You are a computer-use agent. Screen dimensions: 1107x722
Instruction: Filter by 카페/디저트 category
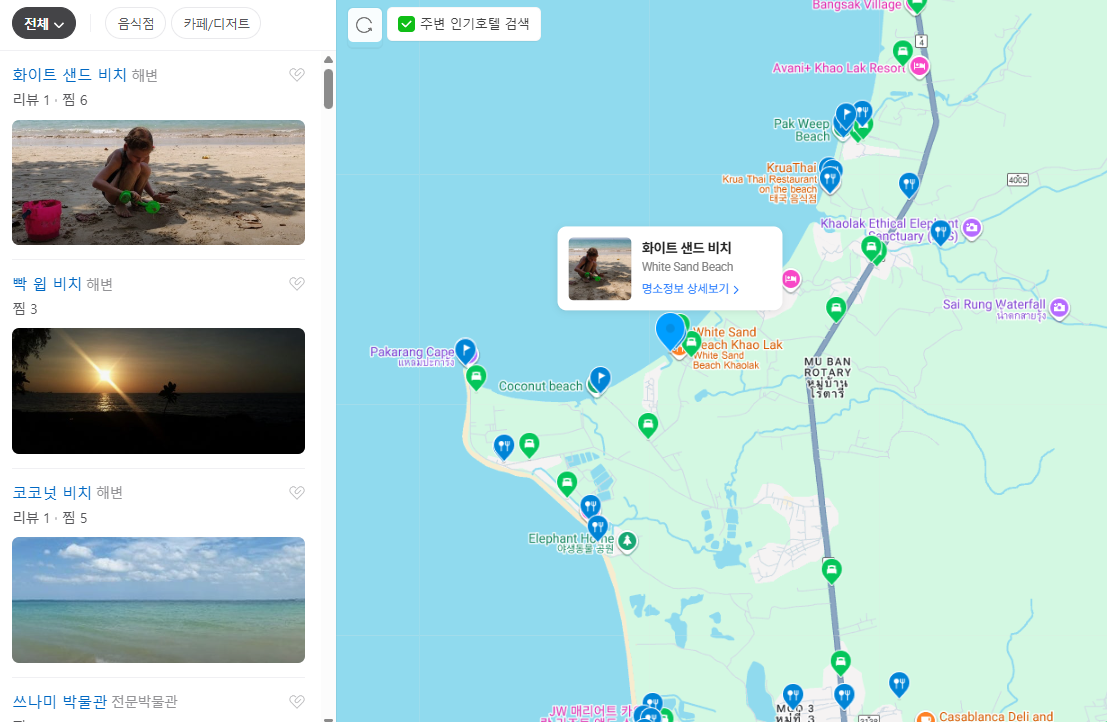tap(216, 24)
